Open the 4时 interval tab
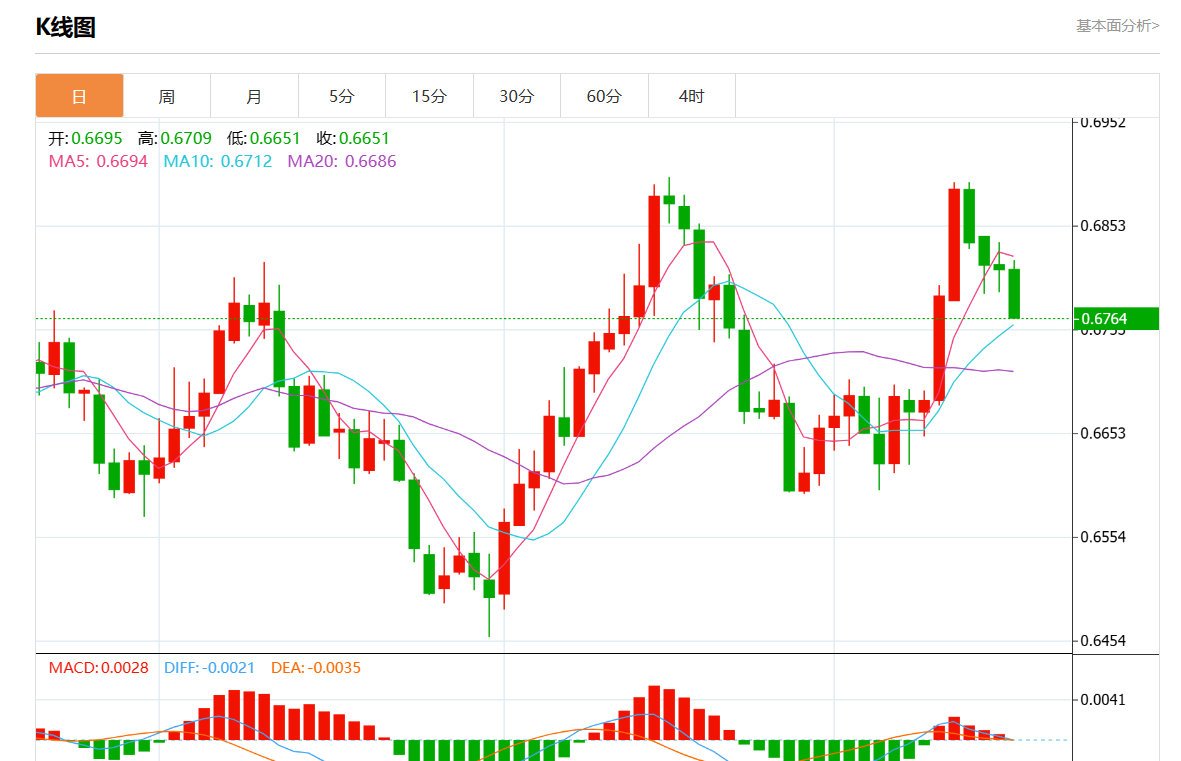 [x=691, y=96]
